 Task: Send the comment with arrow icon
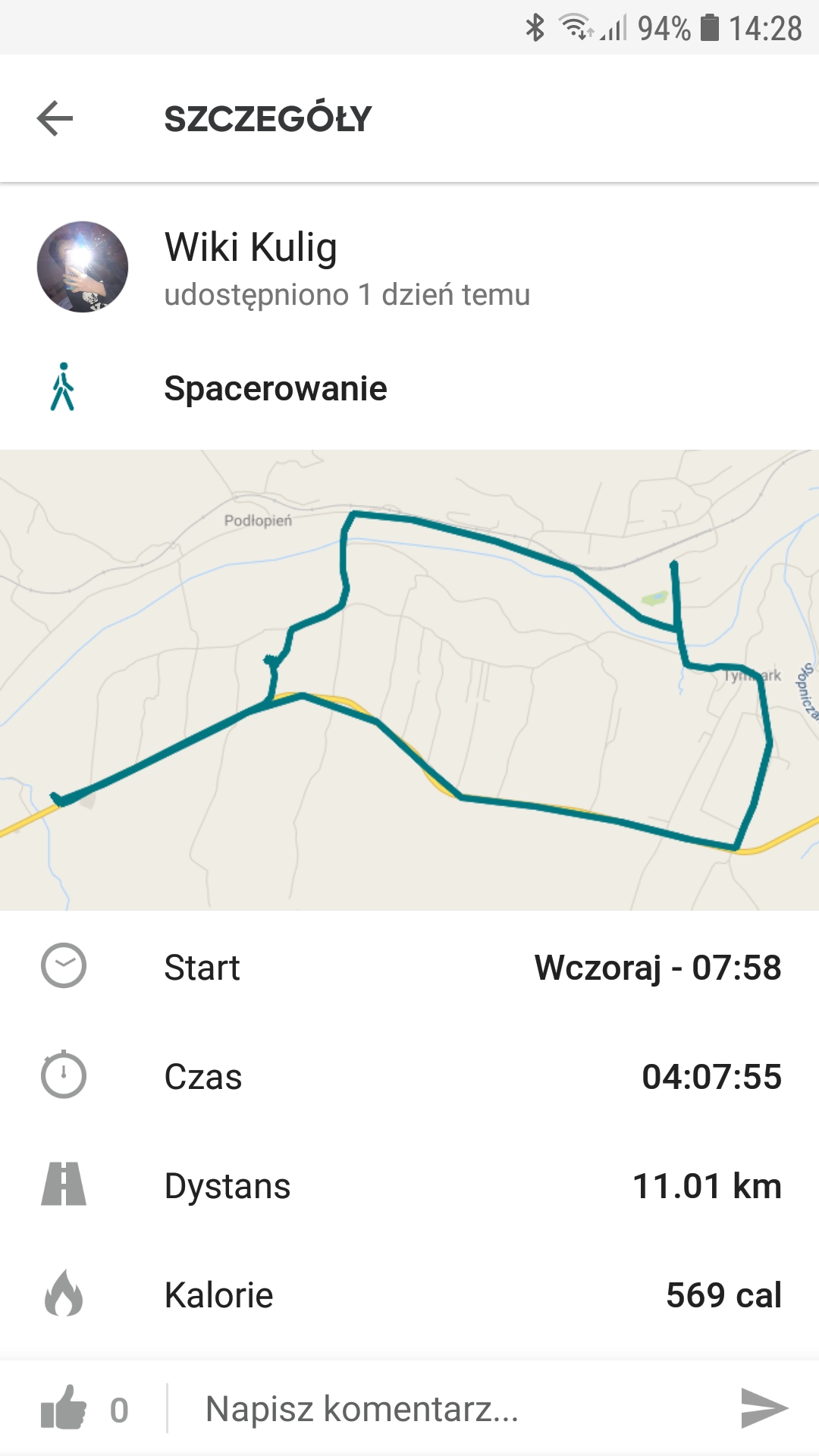pyautogui.click(x=763, y=1408)
